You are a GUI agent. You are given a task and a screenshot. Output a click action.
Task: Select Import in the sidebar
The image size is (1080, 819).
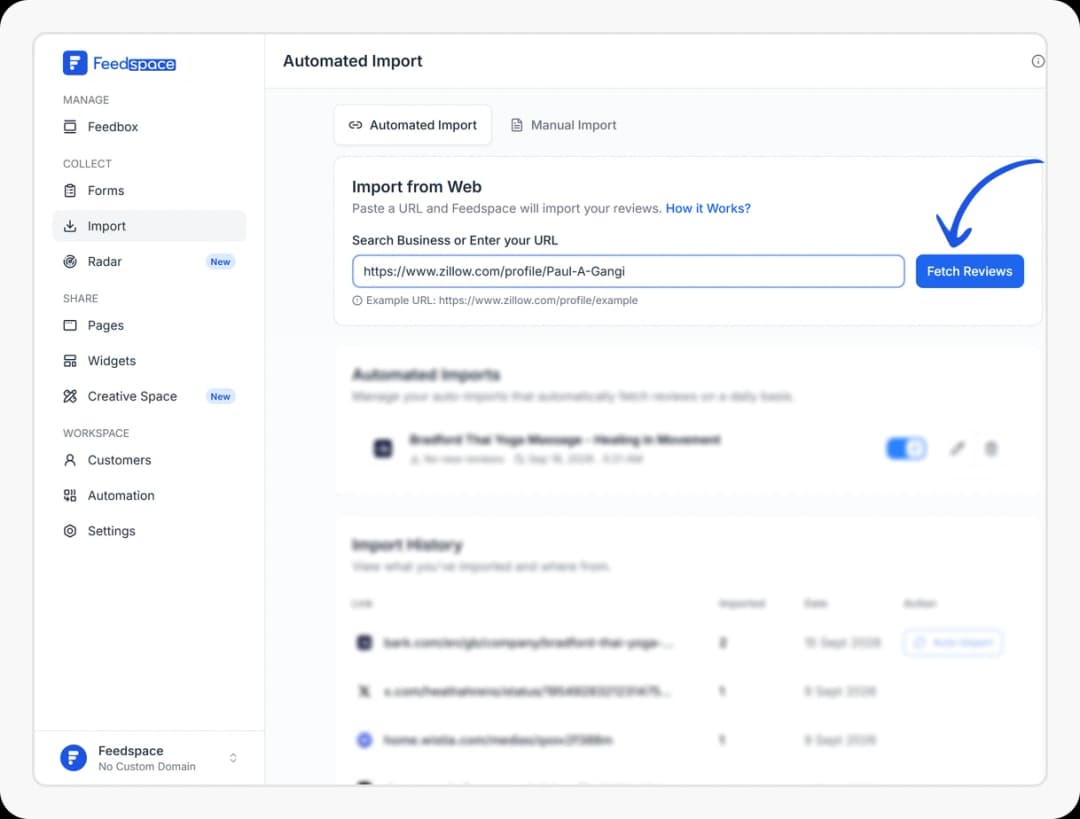pyautogui.click(x=149, y=226)
